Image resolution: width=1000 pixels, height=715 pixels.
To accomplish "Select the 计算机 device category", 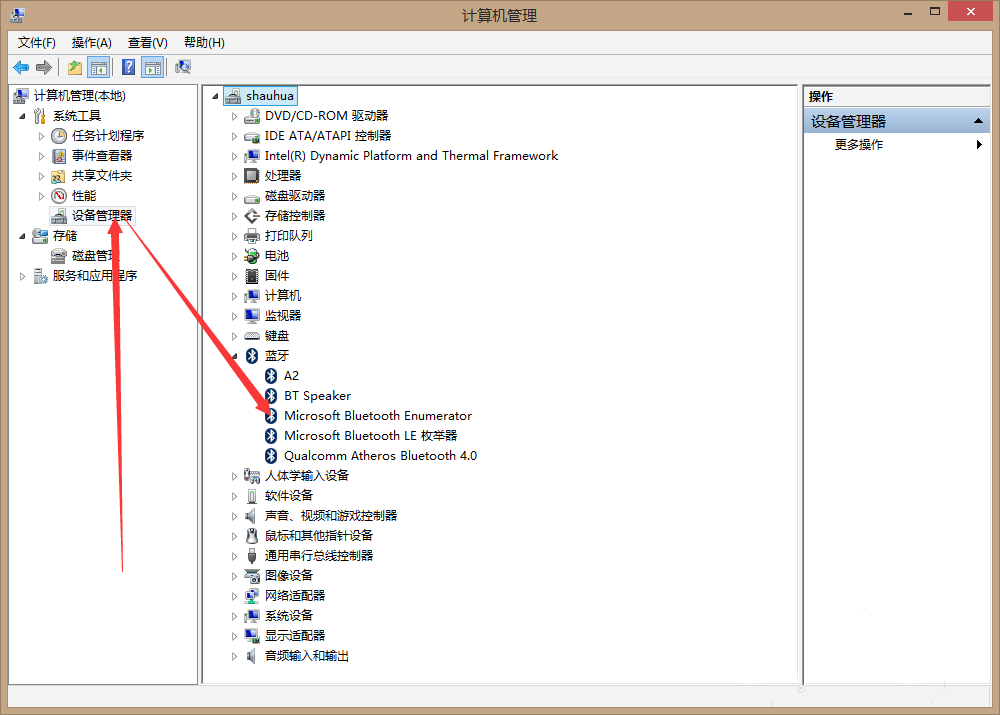I will click(283, 296).
